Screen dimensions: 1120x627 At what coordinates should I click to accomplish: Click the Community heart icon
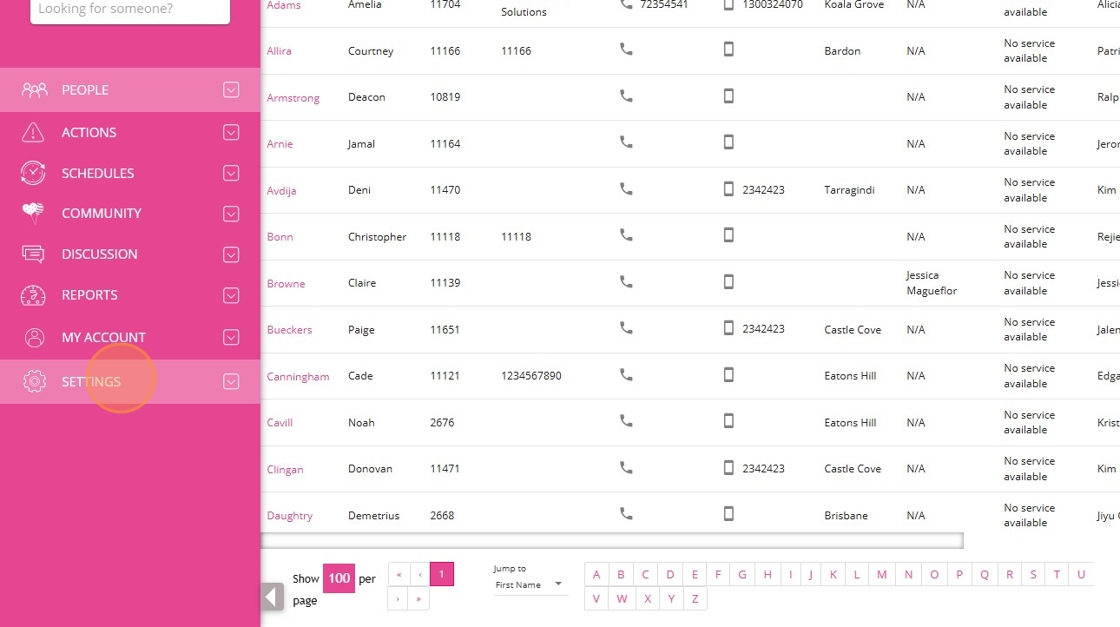pyautogui.click(x=33, y=213)
